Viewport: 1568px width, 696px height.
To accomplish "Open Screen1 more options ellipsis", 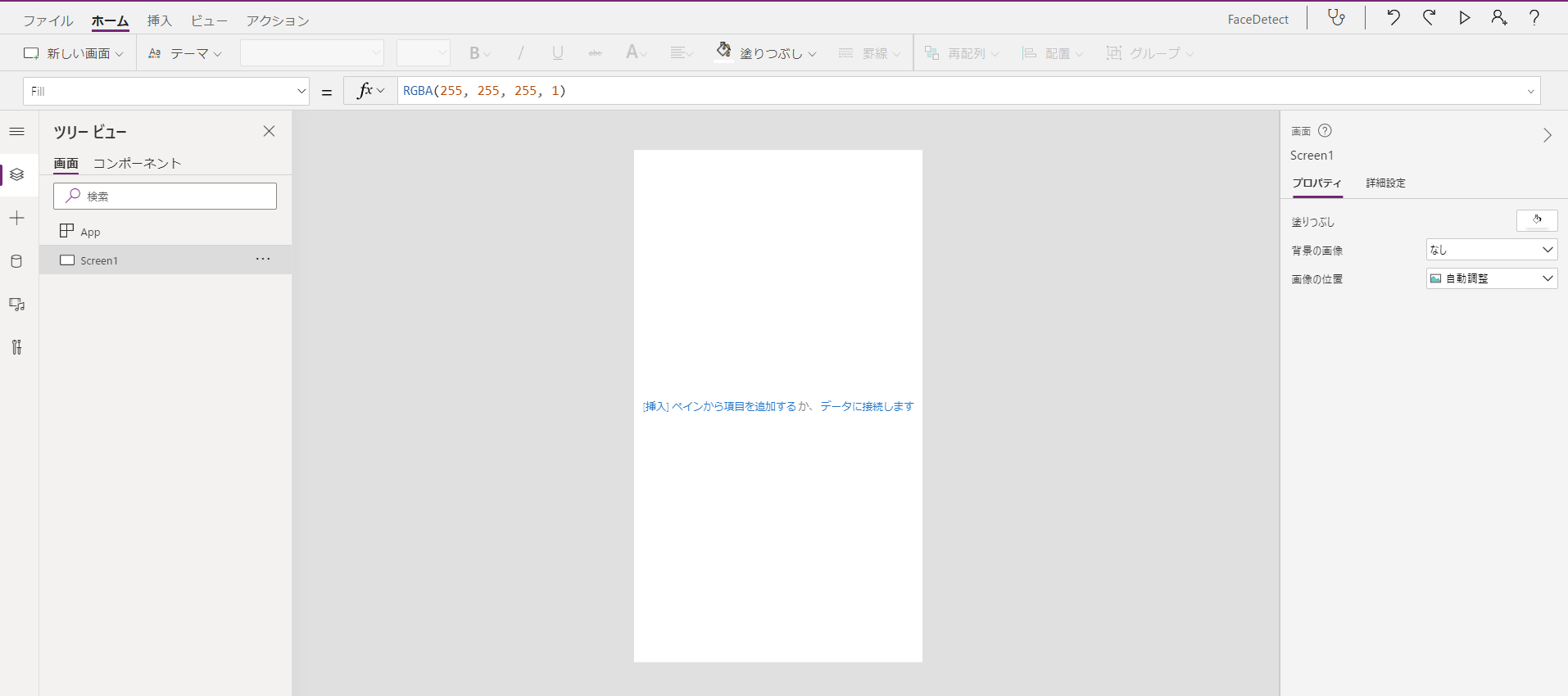I will tap(263, 259).
